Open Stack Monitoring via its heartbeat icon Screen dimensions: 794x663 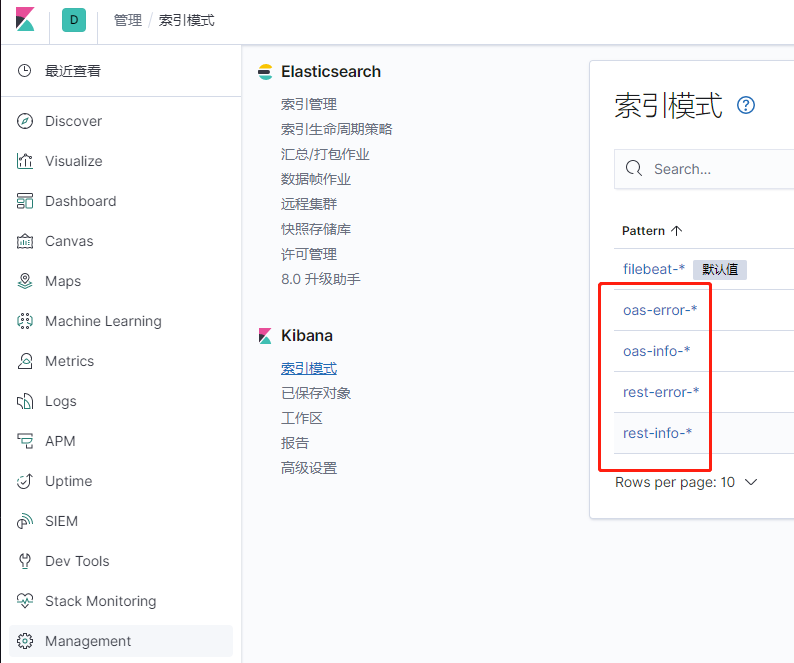(x=25, y=601)
